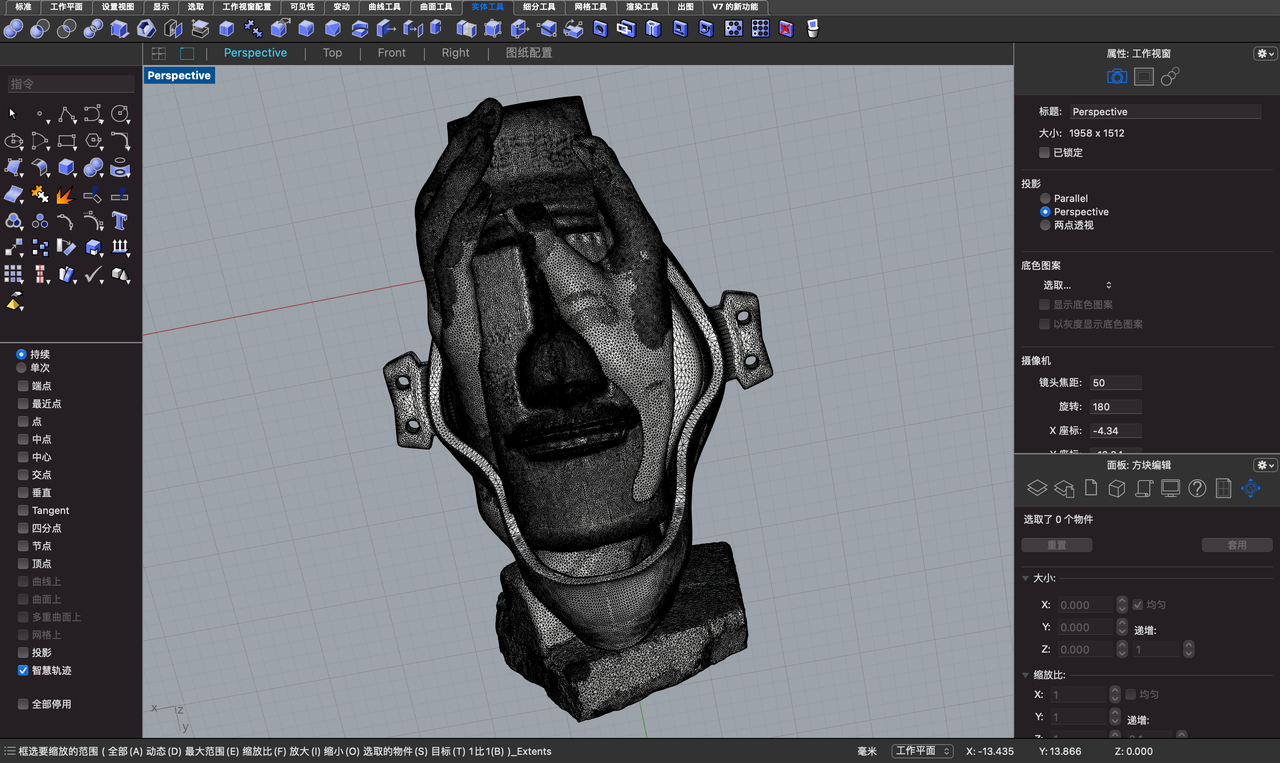Click the 指令 command input field

tap(71, 85)
